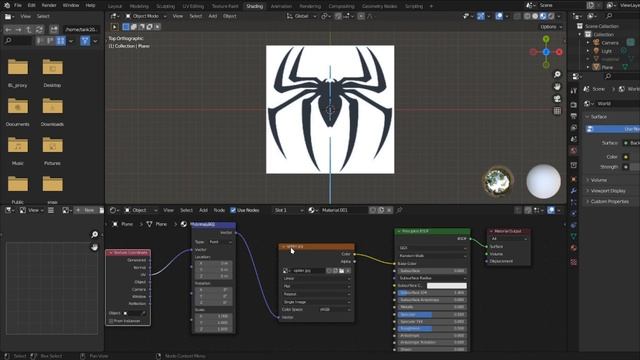Go to parent directory in file browser
Image resolution: width=640 pixels, height=360 pixels.
[x=29, y=29]
